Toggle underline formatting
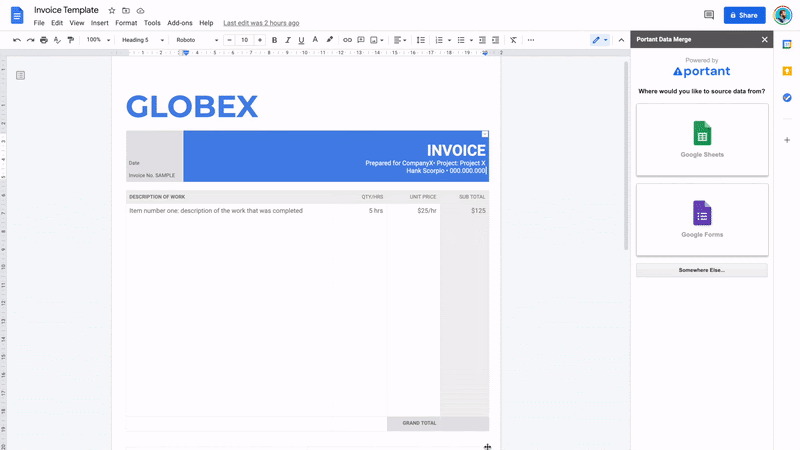This screenshot has width=800, height=450. click(301, 40)
